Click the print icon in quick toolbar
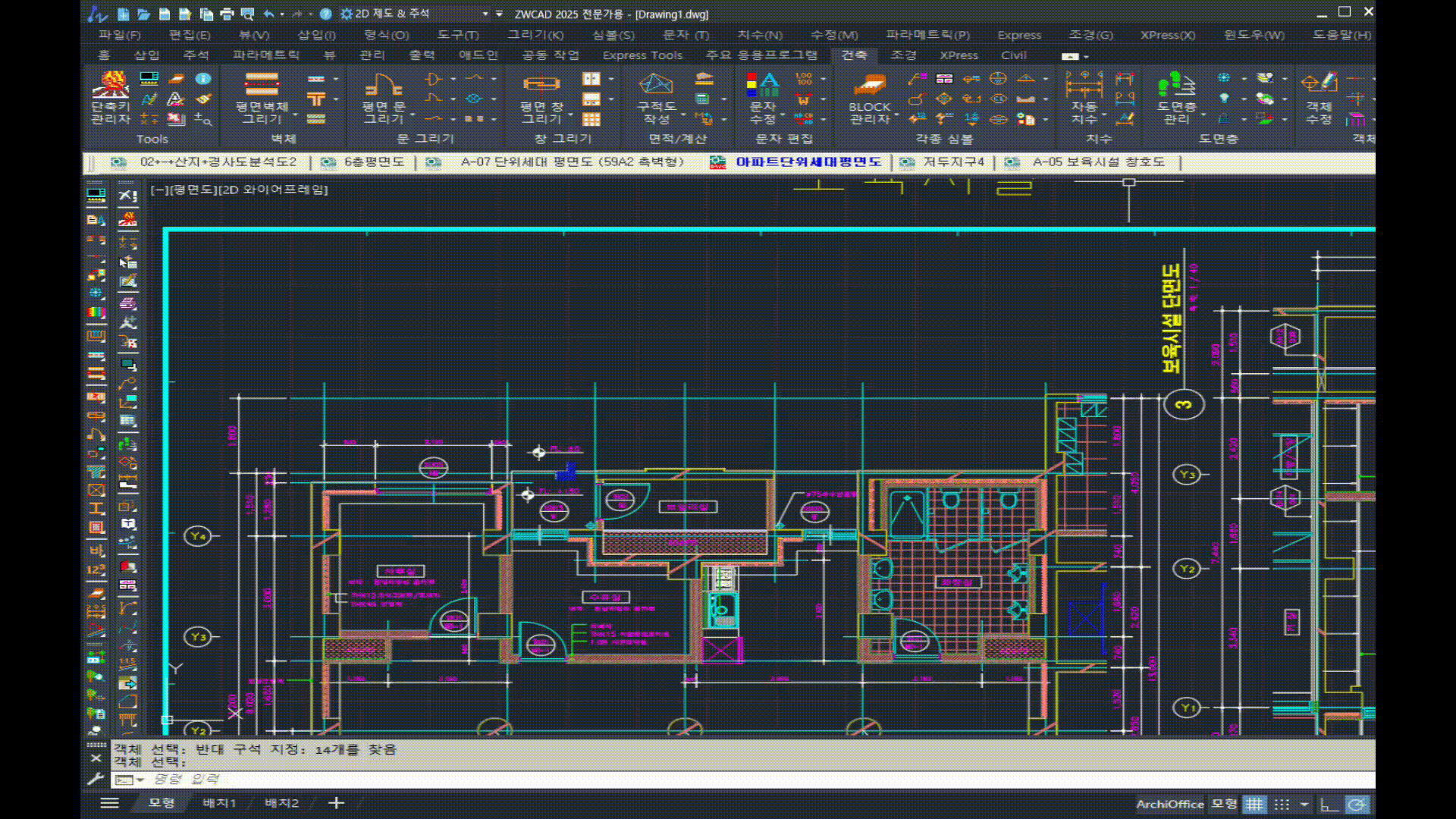The height and width of the screenshot is (819, 1456). tap(227, 14)
